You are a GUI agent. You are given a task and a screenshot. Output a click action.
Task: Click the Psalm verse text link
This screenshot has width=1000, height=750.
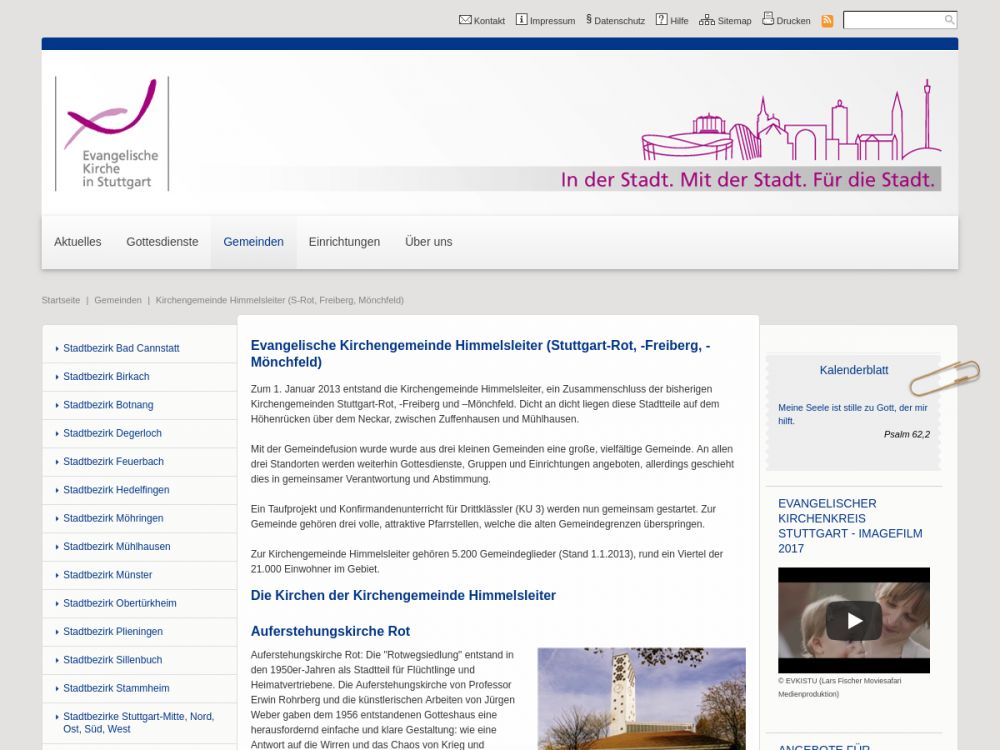tap(852, 414)
